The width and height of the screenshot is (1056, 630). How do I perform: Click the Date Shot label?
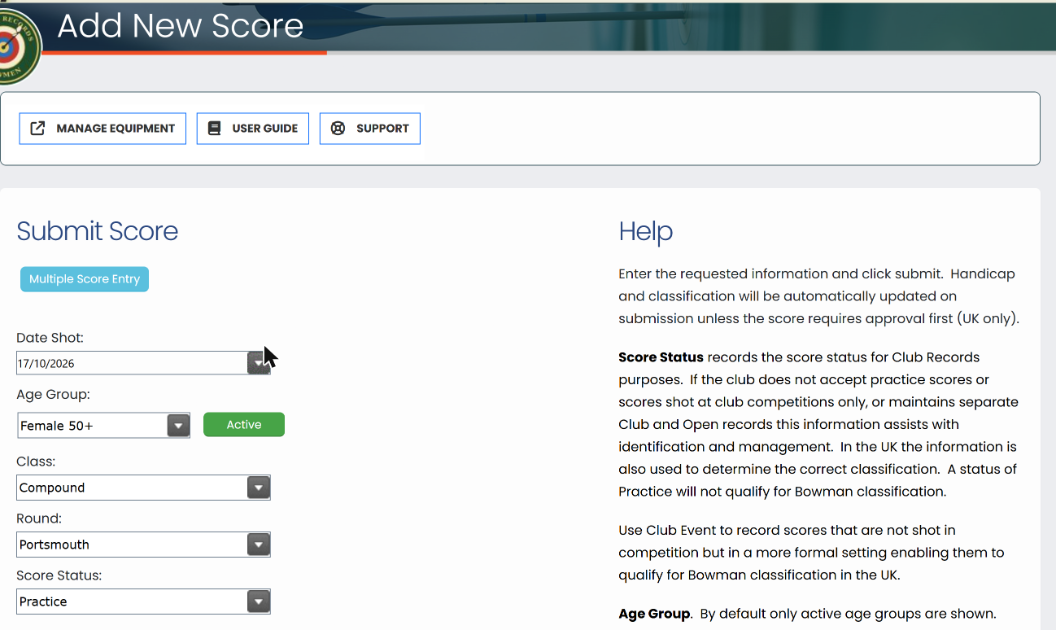(x=50, y=338)
